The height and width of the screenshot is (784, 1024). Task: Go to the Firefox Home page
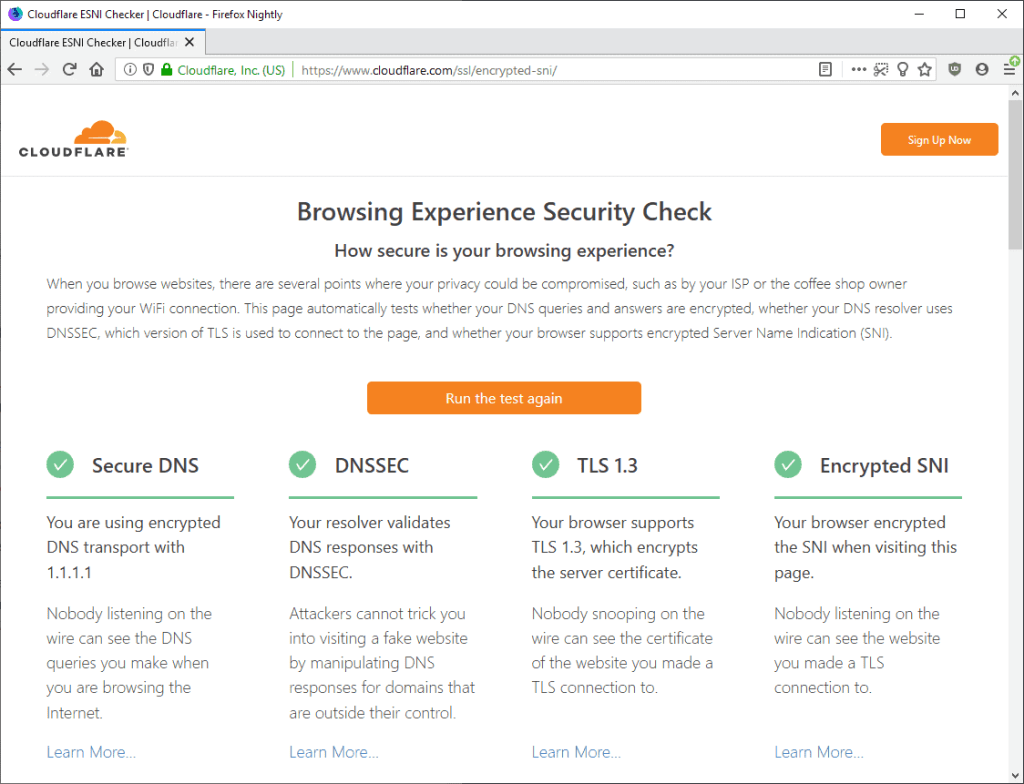(96, 70)
